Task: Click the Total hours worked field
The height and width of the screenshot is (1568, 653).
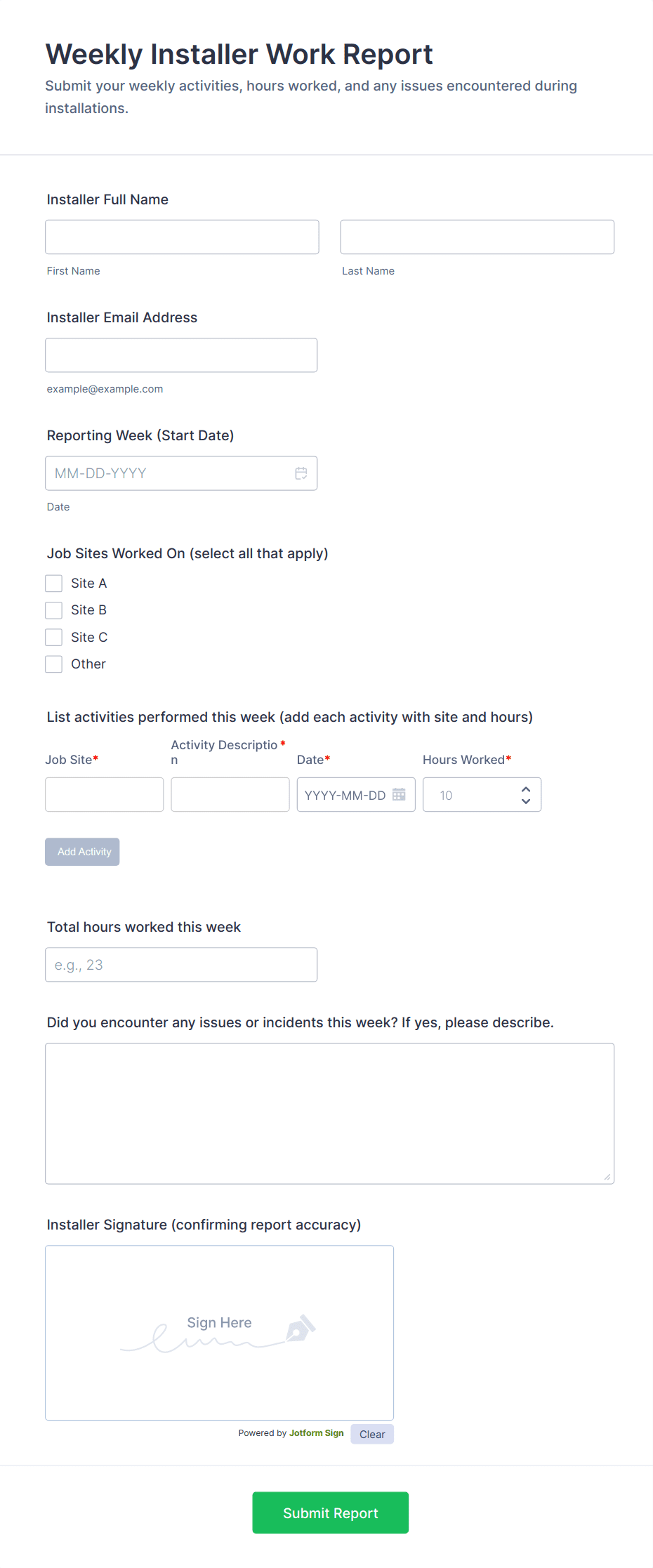Action: tap(181, 964)
